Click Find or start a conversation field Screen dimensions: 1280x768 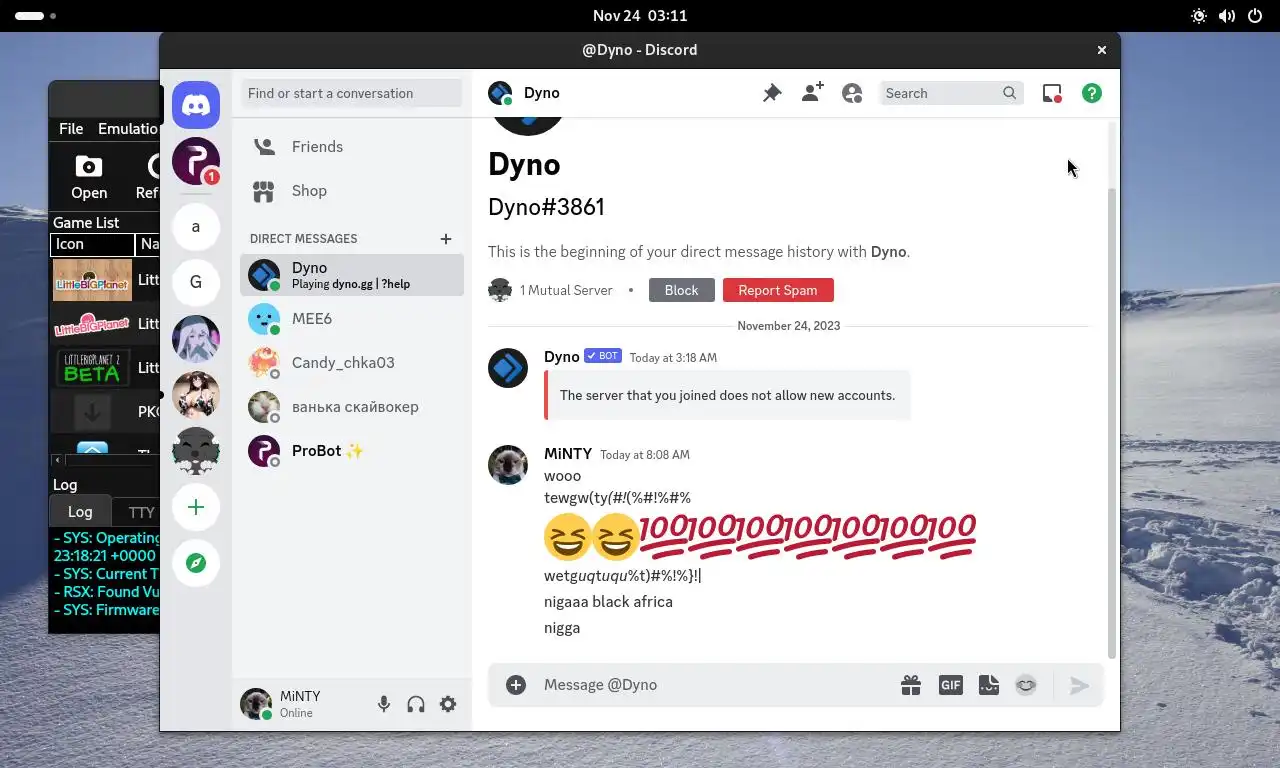point(352,93)
